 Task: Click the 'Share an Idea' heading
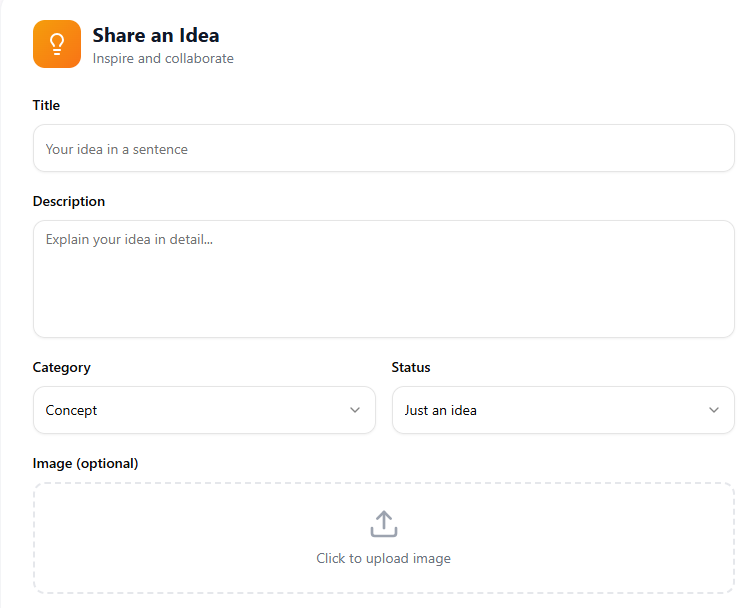[x=156, y=35]
